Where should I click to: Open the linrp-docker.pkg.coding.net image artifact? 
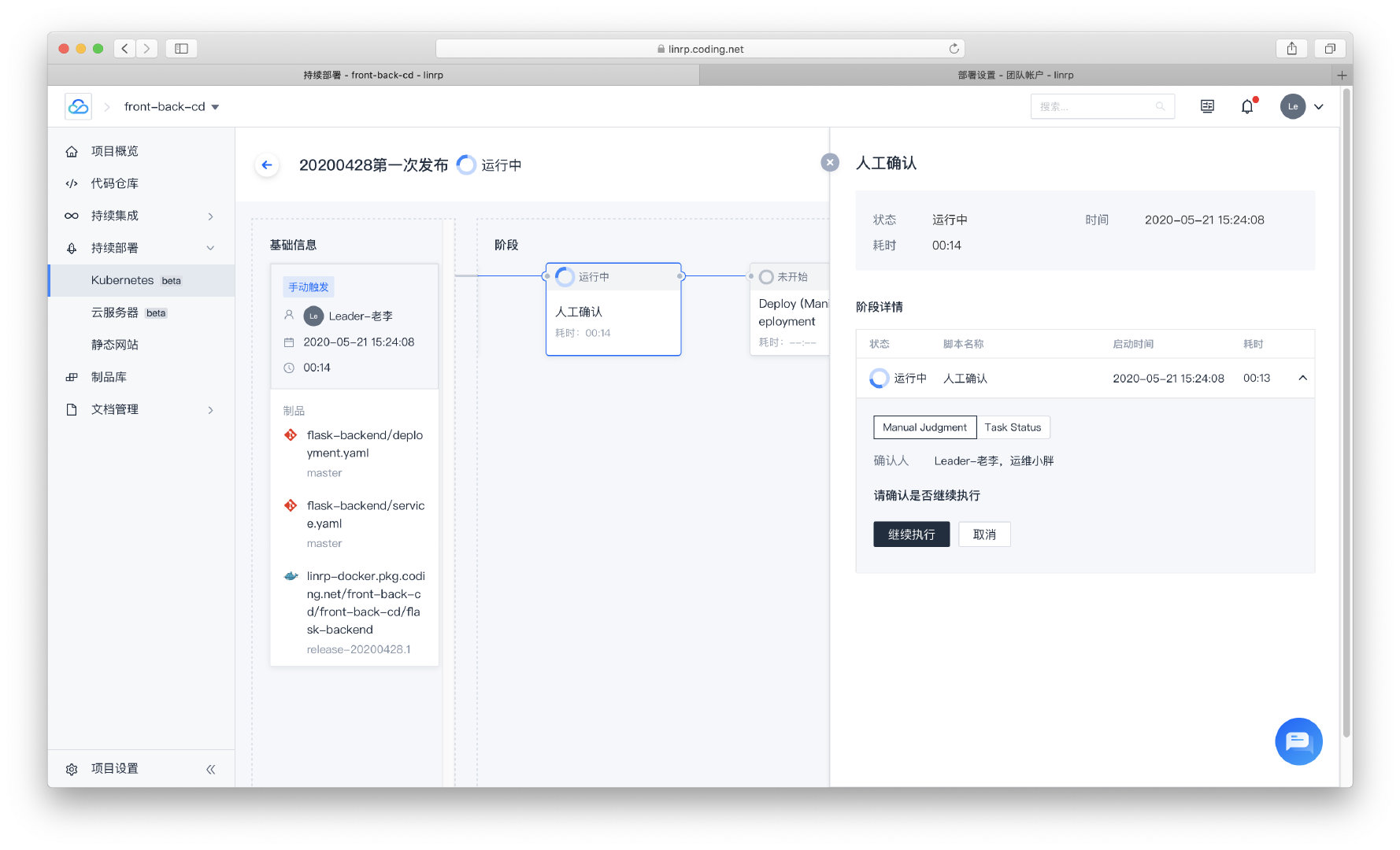coord(365,603)
